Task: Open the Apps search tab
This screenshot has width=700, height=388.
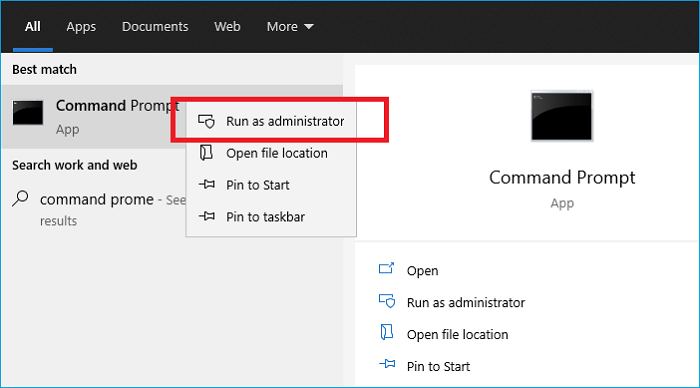Action: pyautogui.click(x=81, y=27)
